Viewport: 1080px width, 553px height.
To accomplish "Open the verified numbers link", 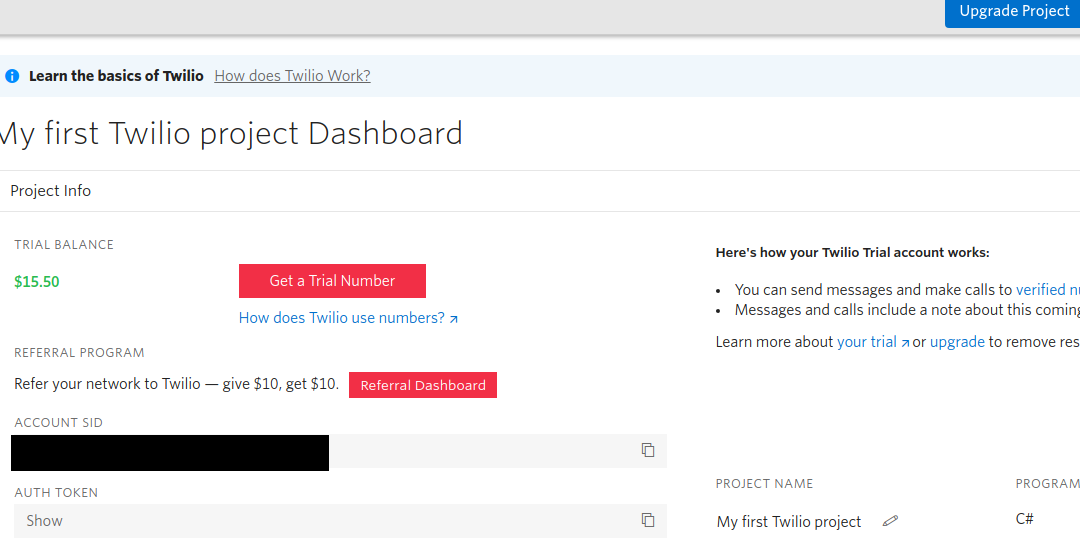I will pos(1046,289).
